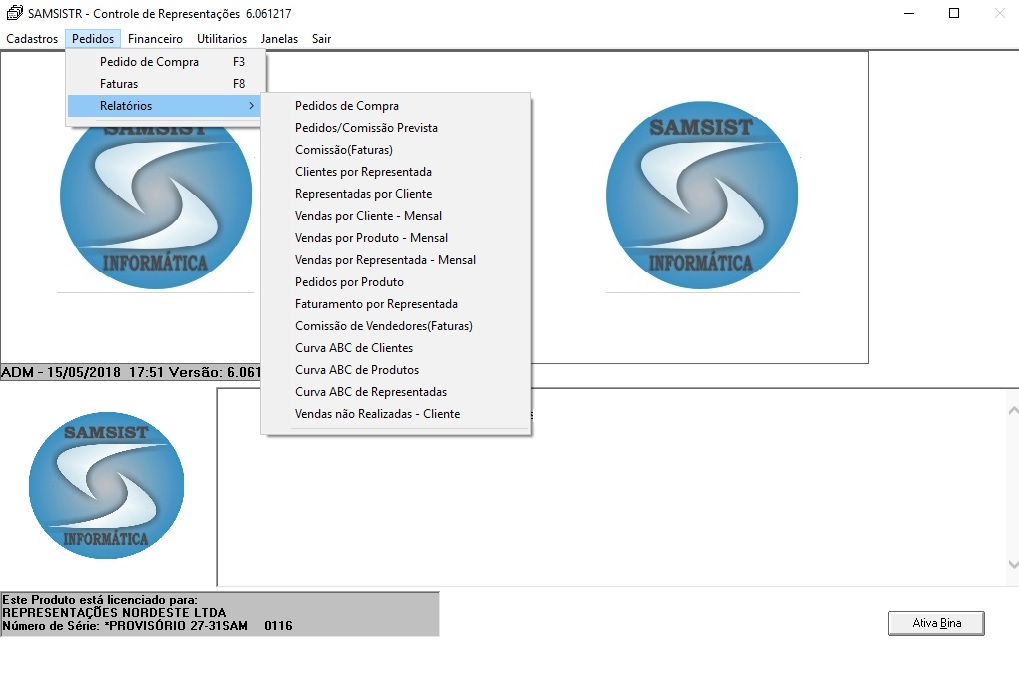
Task: Click the ADM date and version status text
Action: tap(131, 372)
